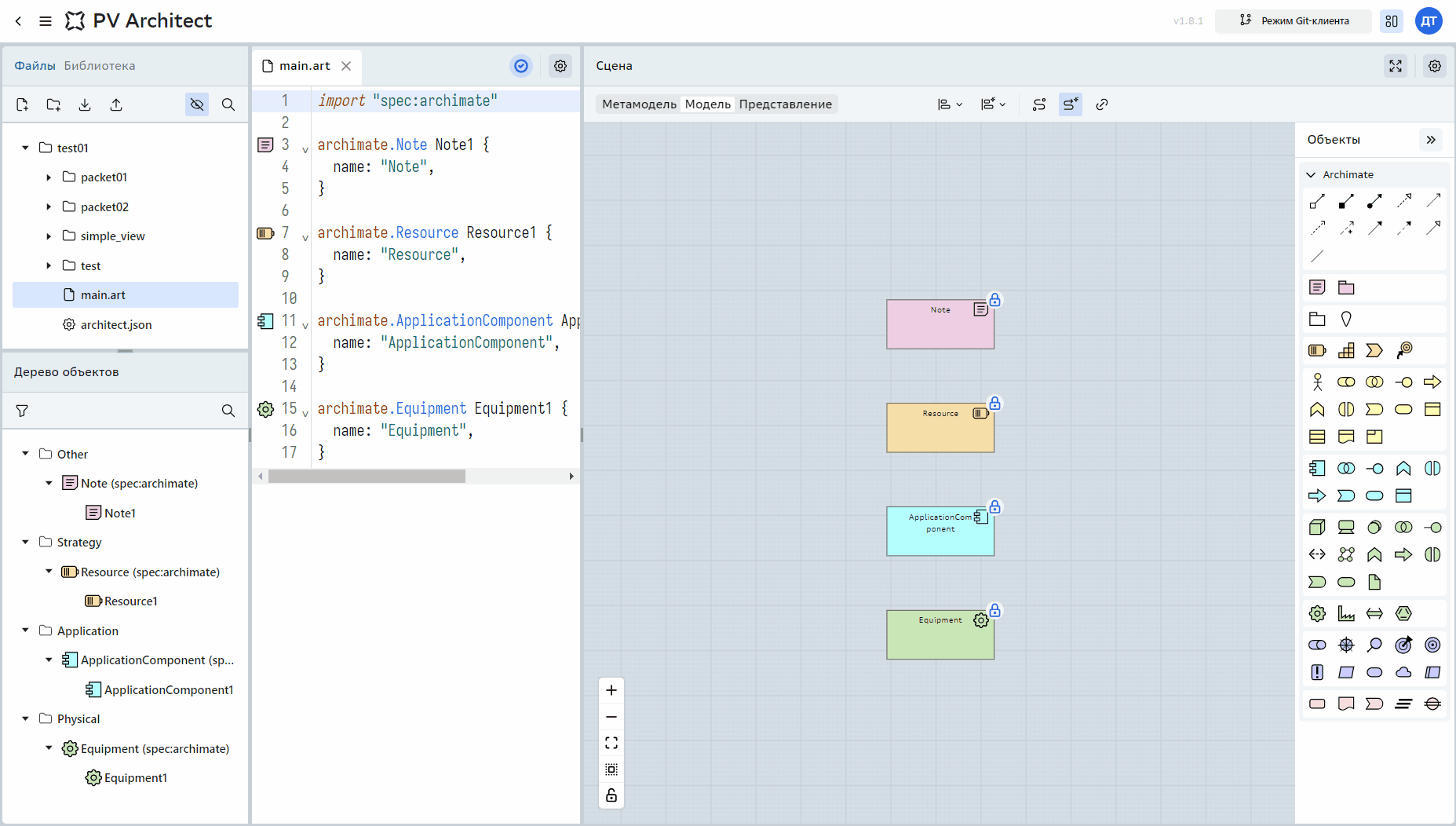The image size is (1456, 826).
Task: Download files using the download icon
Action: click(85, 104)
